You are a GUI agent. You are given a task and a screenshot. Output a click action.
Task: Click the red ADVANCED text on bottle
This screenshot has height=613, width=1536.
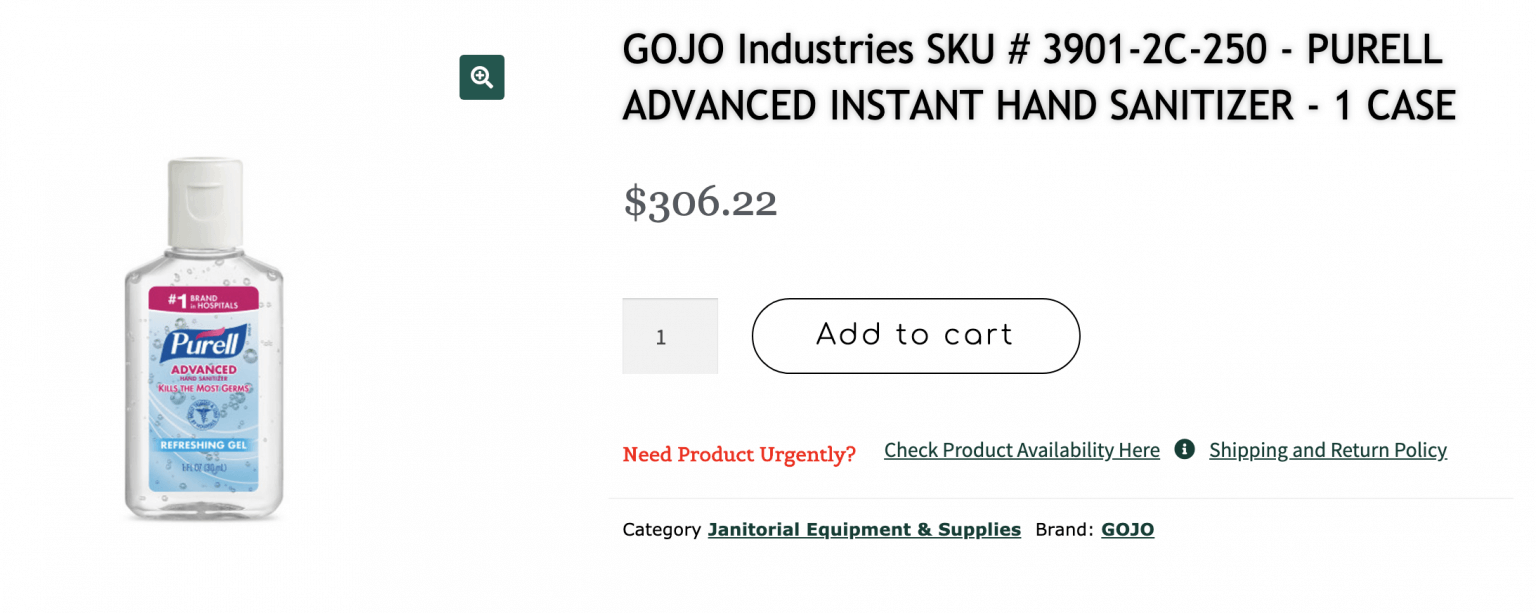(204, 369)
